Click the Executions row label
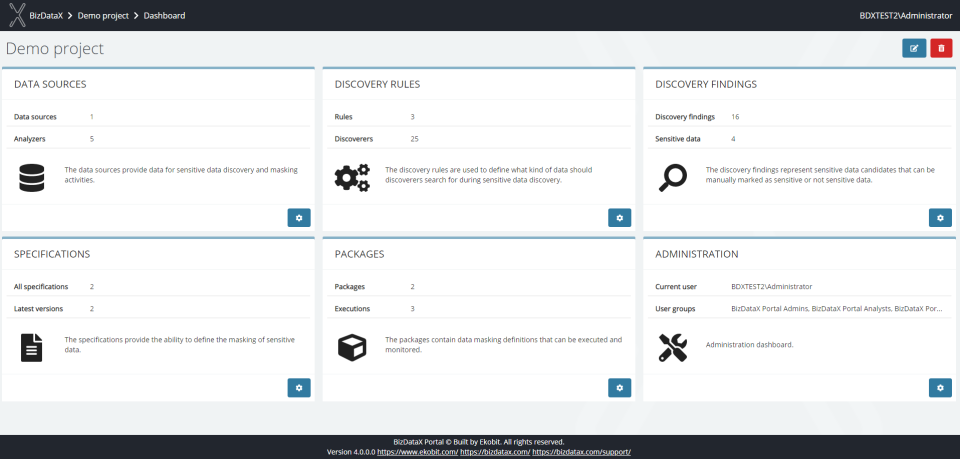The height and width of the screenshot is (459, 960). 352,309
